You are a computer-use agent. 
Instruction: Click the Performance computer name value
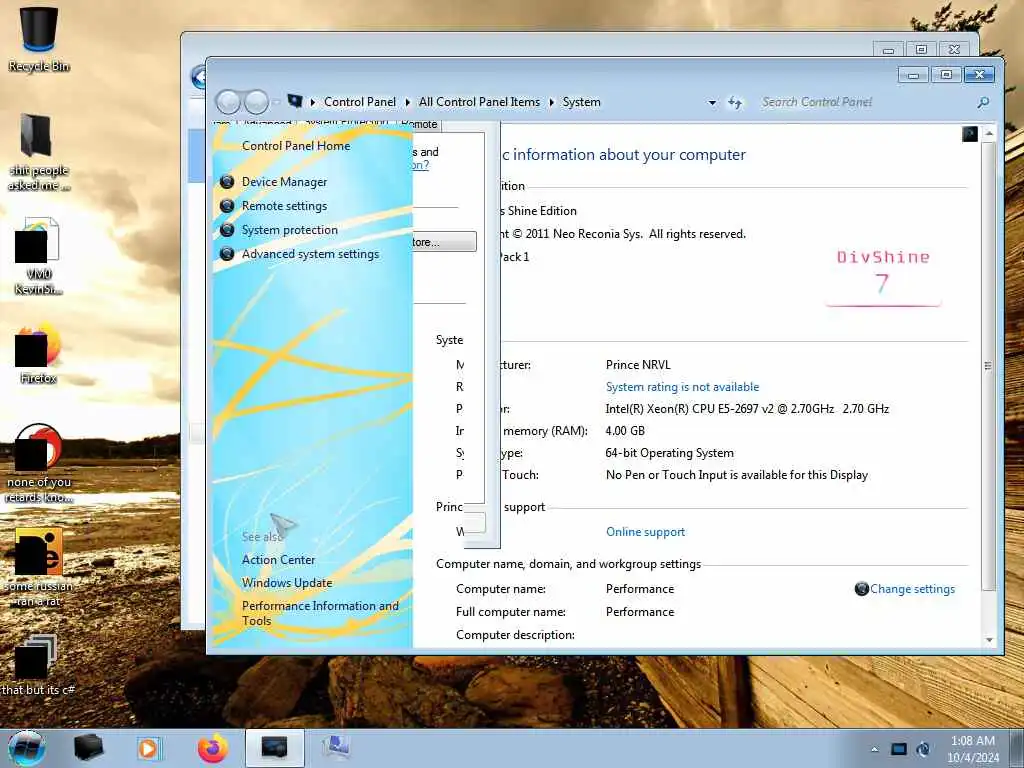(639, 588)
